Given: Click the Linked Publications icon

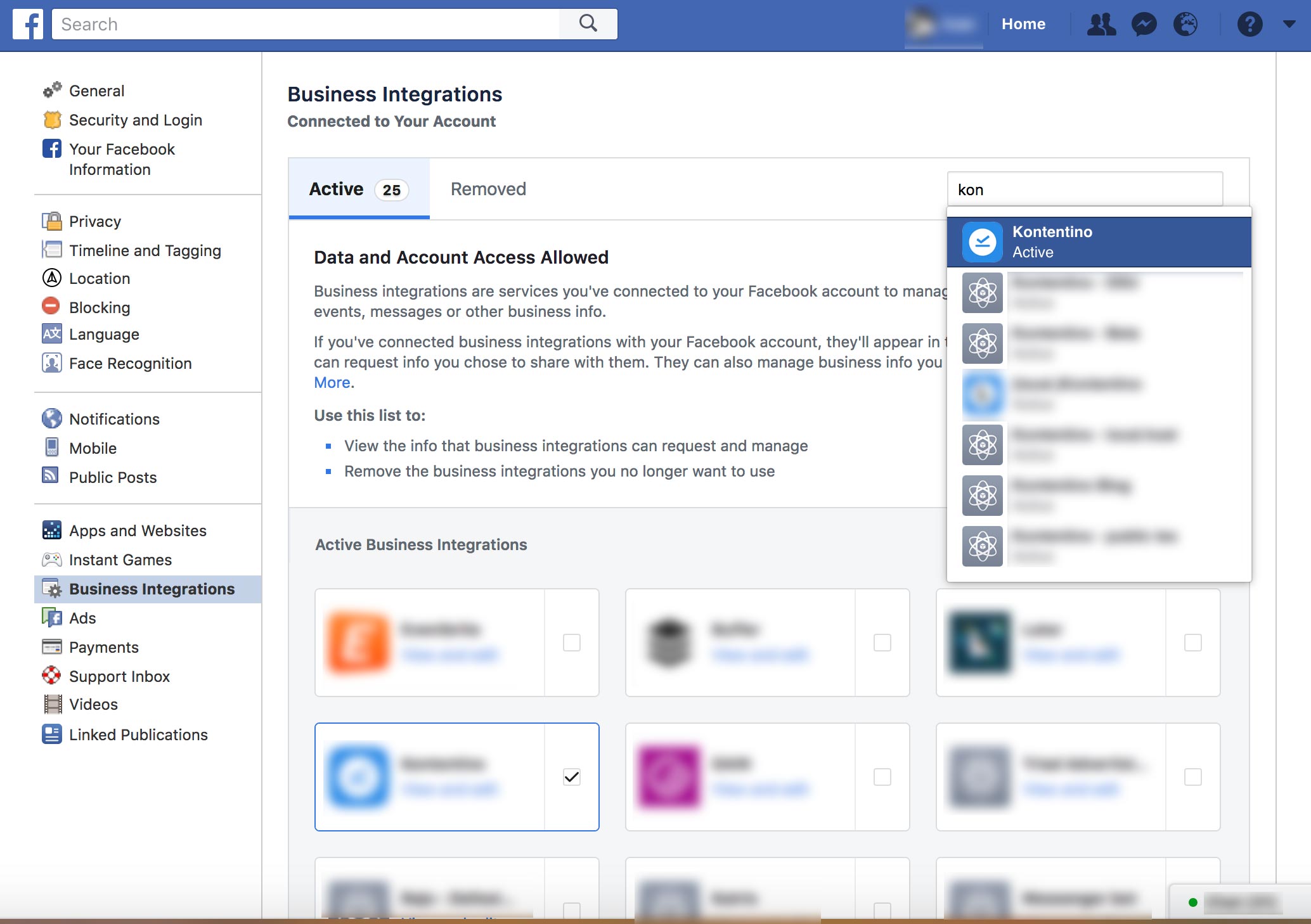Looking at the screenshot, I should coord(52,734).
